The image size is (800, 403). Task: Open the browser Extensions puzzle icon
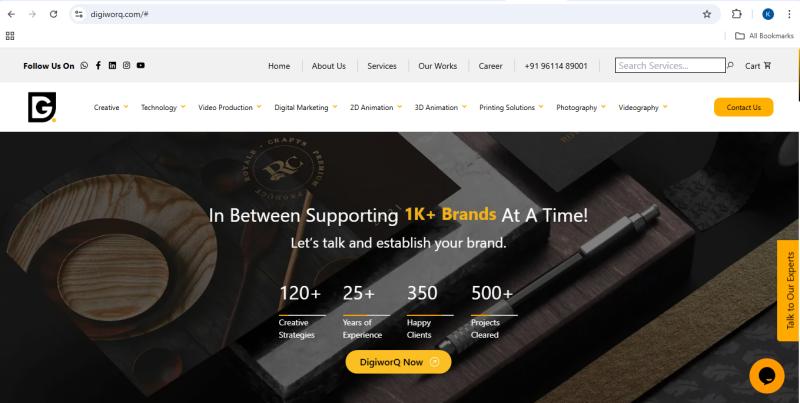tap(736, 14)
